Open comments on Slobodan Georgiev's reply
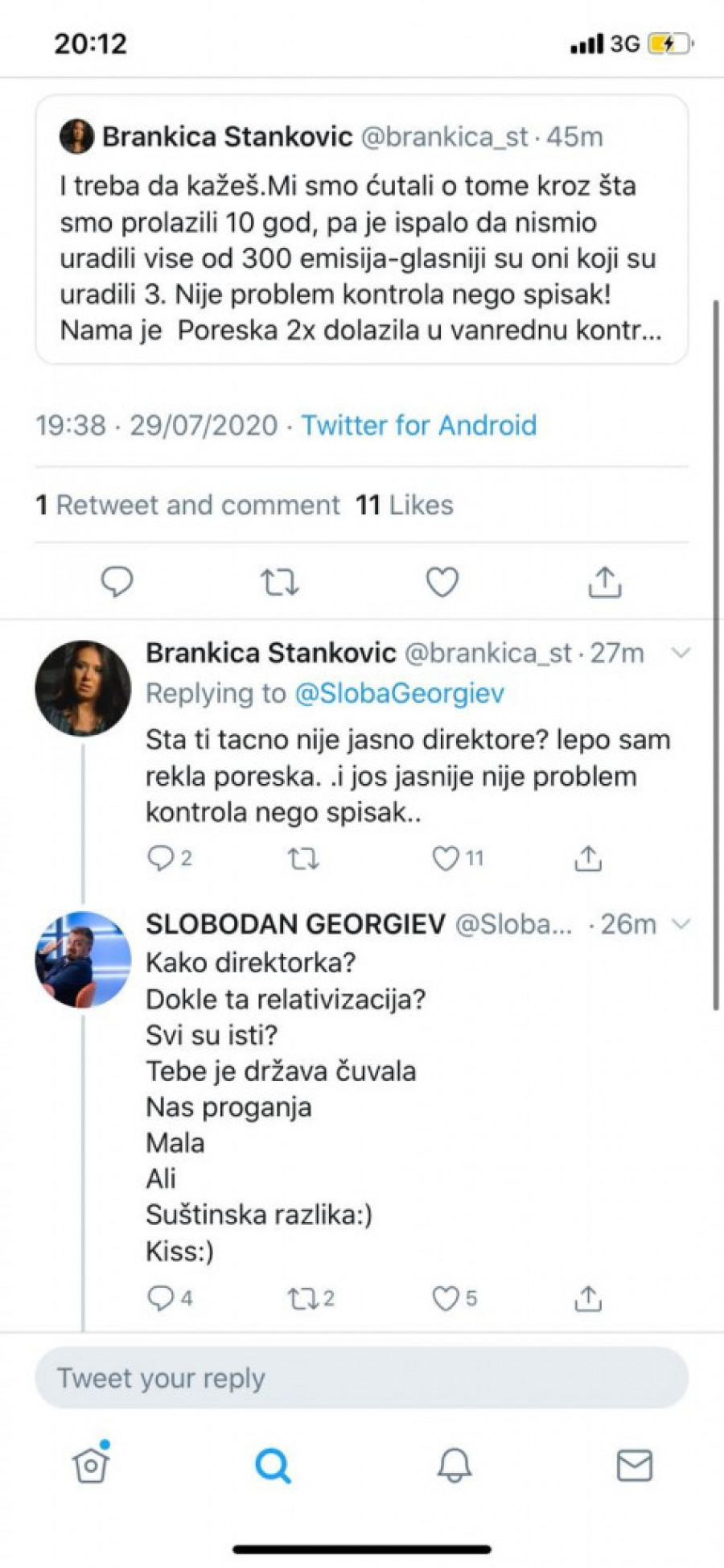The height and width of the screenshot is (1568, 724). pos(161,1298)
